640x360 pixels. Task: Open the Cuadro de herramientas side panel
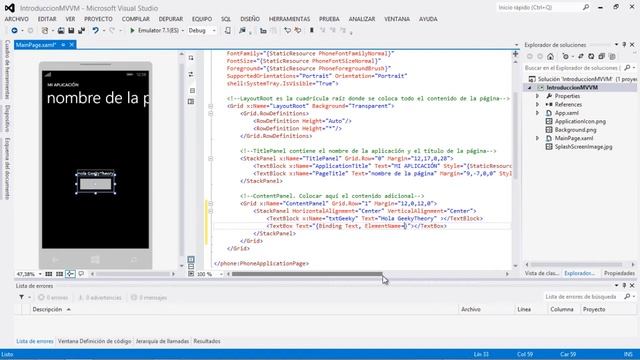(x=7, y=70)
